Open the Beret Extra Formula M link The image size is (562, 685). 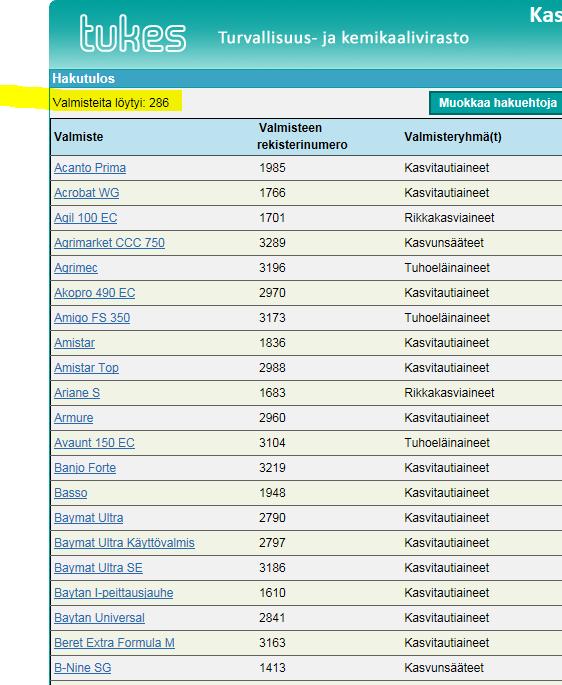(x=114, y=643)
